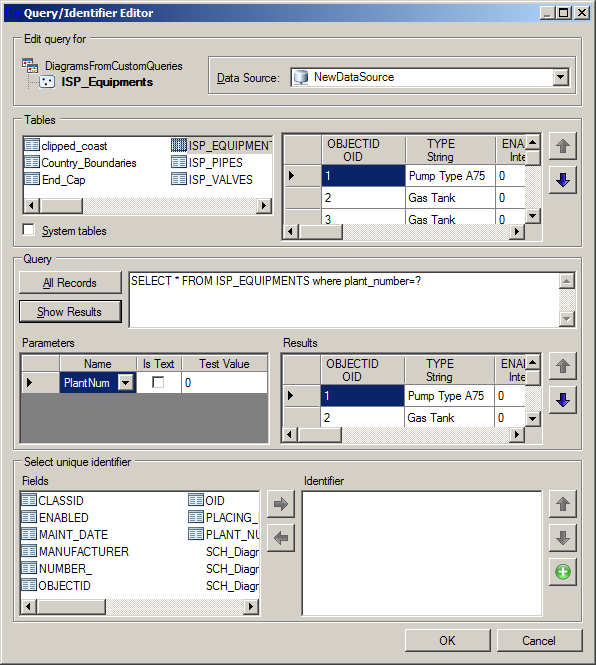This screenshot has width=596, height=665.
Task: Enable the System tables checkbox
Action: coord(29,230)
